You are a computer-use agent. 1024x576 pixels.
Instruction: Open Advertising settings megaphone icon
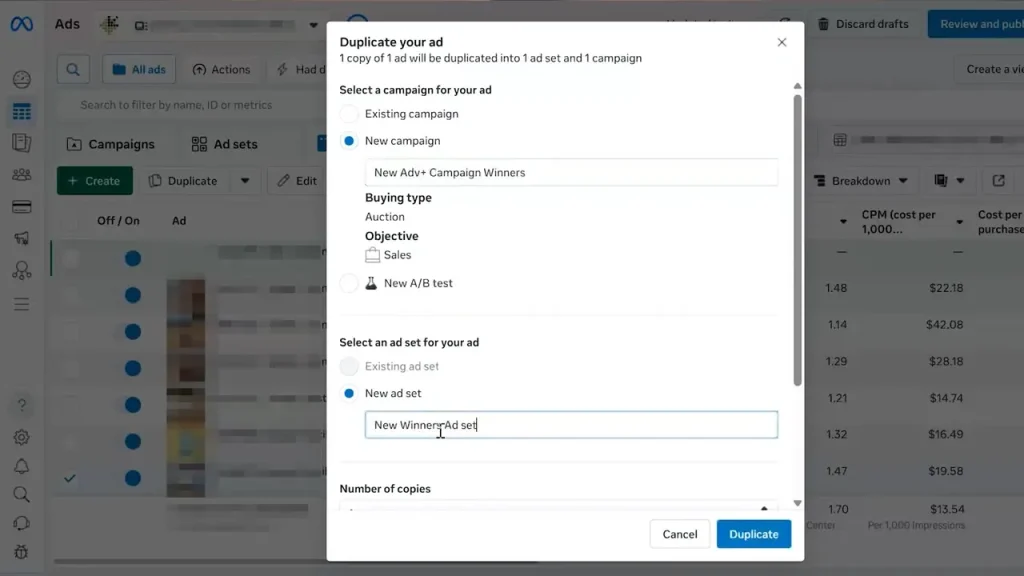click(22, 238)
